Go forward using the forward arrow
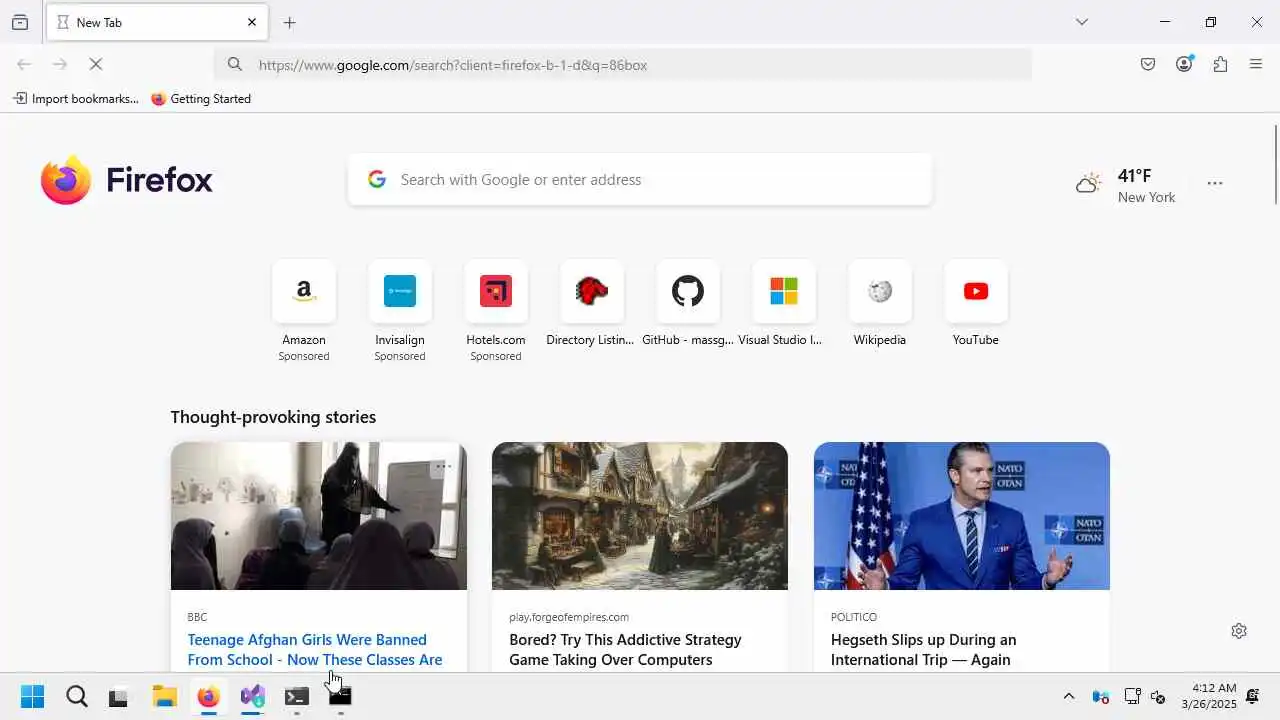The width and height of the screenshot is (1280, 720). pos(60,64)
